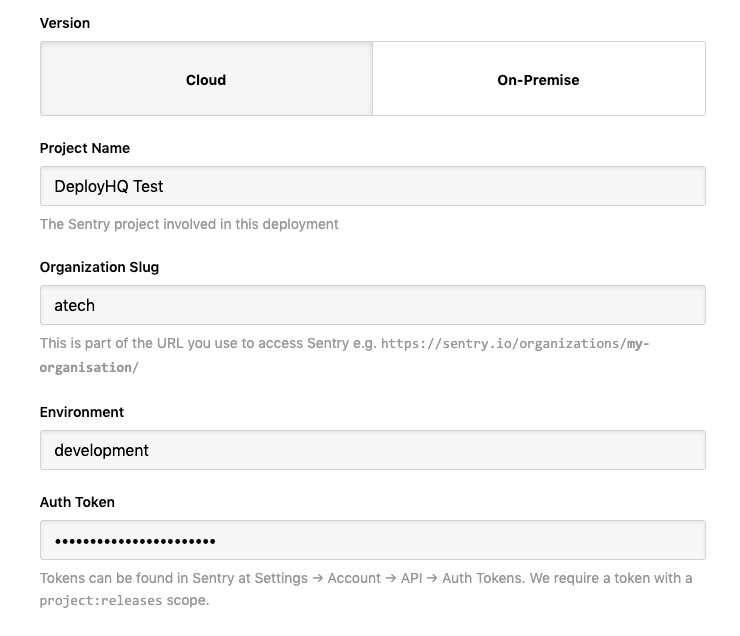Image resolution: width=740 pixels, height=636 pixels.
Task: Click the Environment label
Action: [x=82, y=412]
